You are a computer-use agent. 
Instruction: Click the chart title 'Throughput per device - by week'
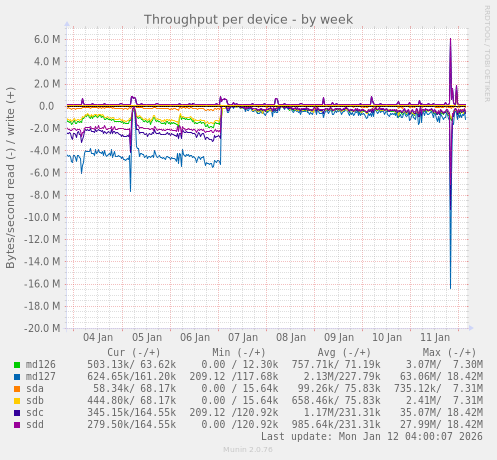coord(248,20)
